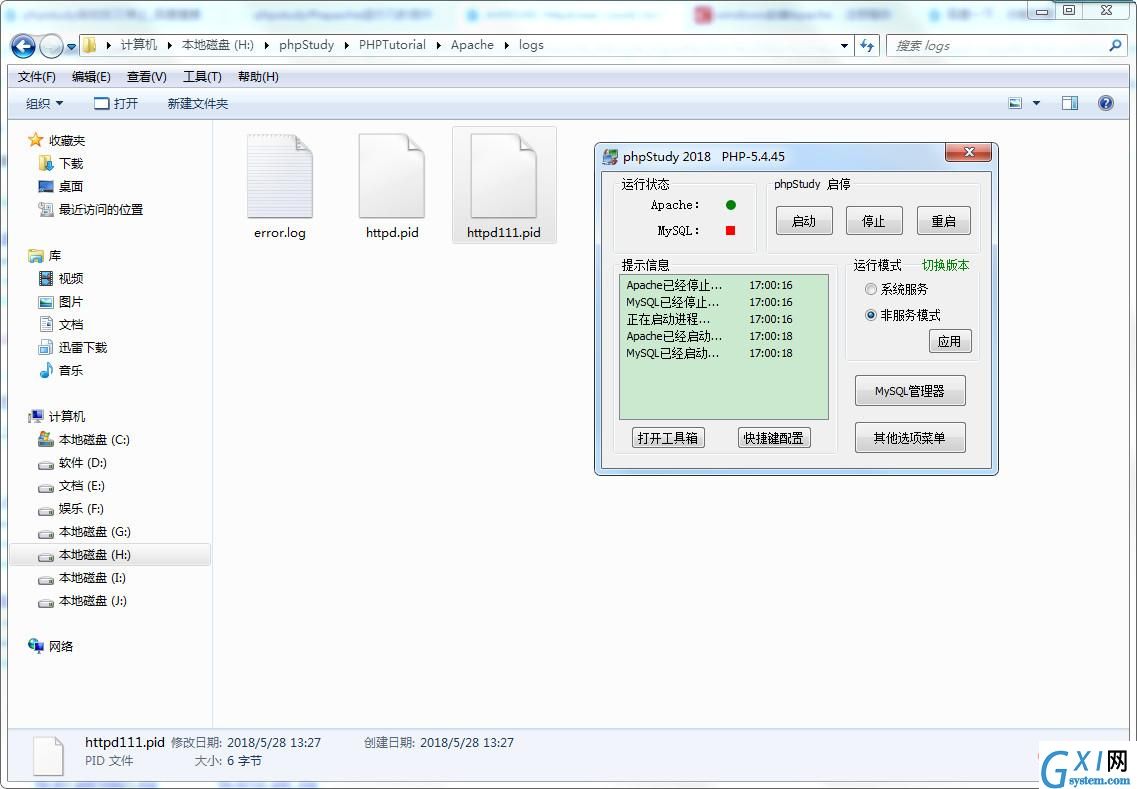This screenshot has width=1137, height=789.
Task: Click PHPTutorial in address breadcrumb
Action: tap(392, 45)
